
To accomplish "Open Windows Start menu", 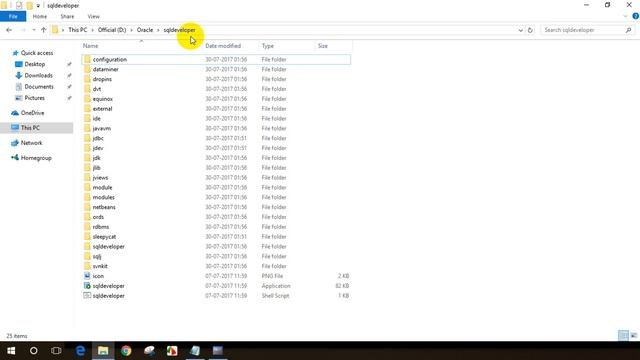I will pyautogui.click(x=11, y=351).
